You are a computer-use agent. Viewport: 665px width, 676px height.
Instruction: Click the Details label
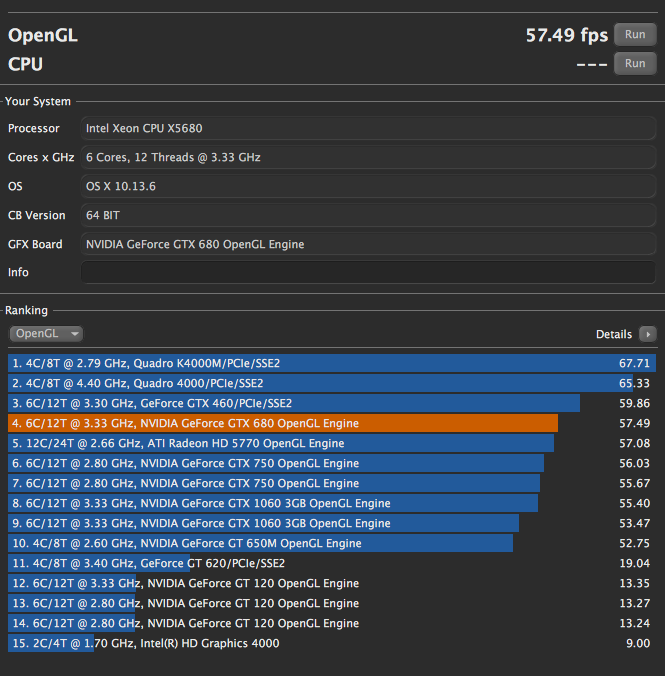tap(614, 334)
